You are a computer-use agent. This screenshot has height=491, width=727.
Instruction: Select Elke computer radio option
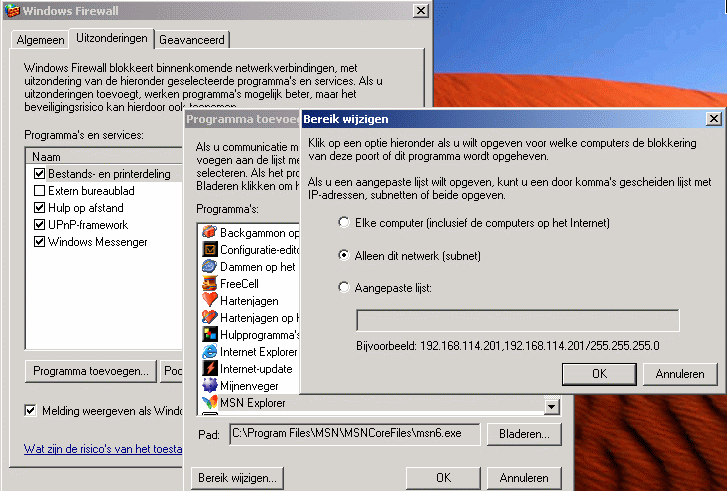(344, 223)
